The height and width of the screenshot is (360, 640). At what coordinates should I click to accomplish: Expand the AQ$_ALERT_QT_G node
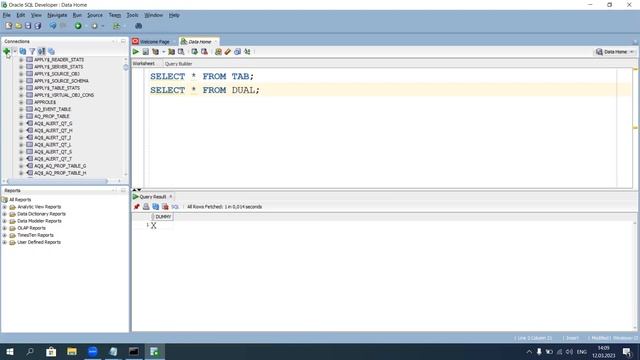coord(21,123)
